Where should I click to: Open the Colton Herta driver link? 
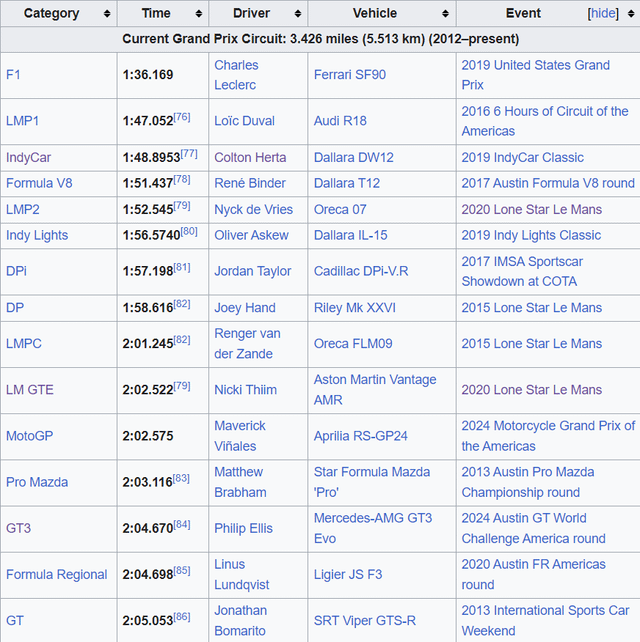250,158
